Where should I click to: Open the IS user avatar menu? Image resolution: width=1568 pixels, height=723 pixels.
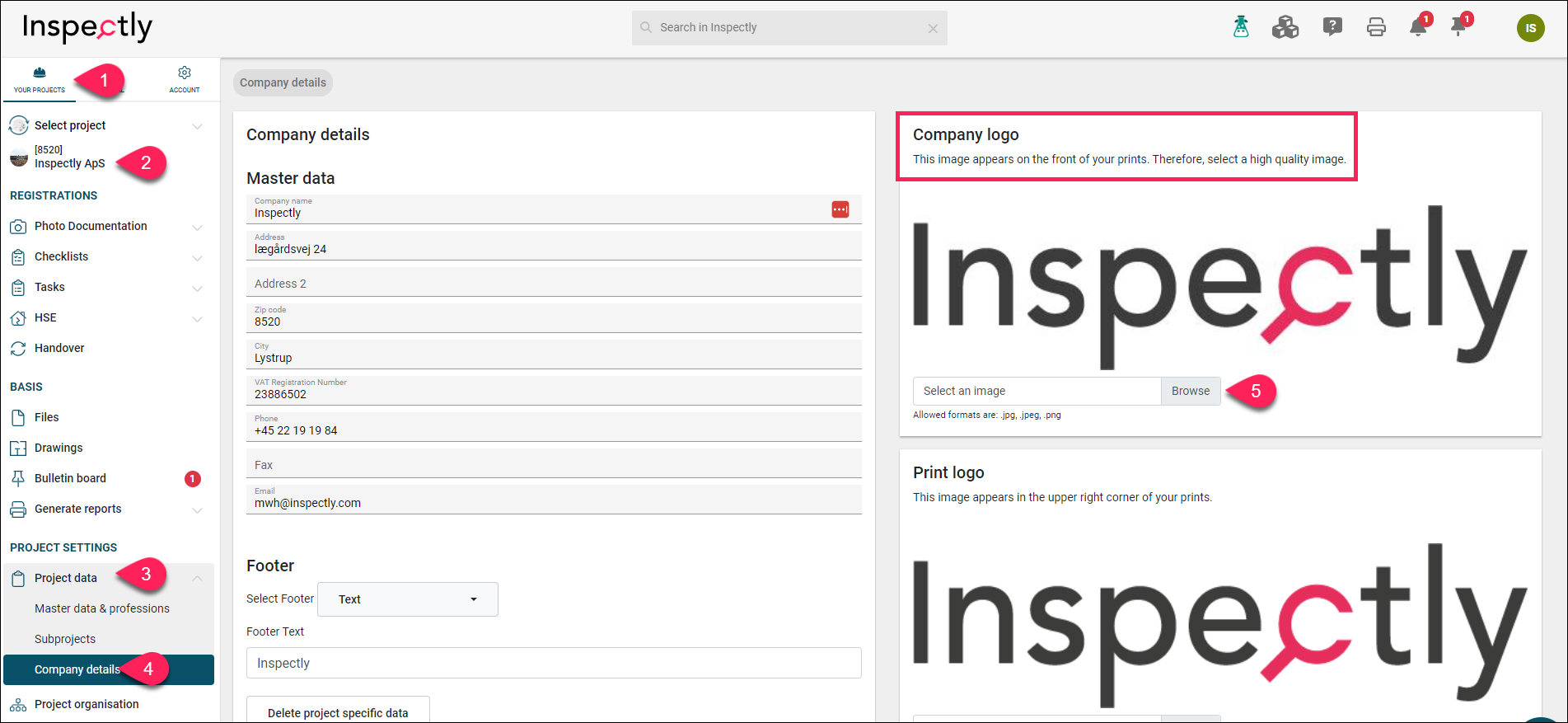click(x=1531, y=28)
